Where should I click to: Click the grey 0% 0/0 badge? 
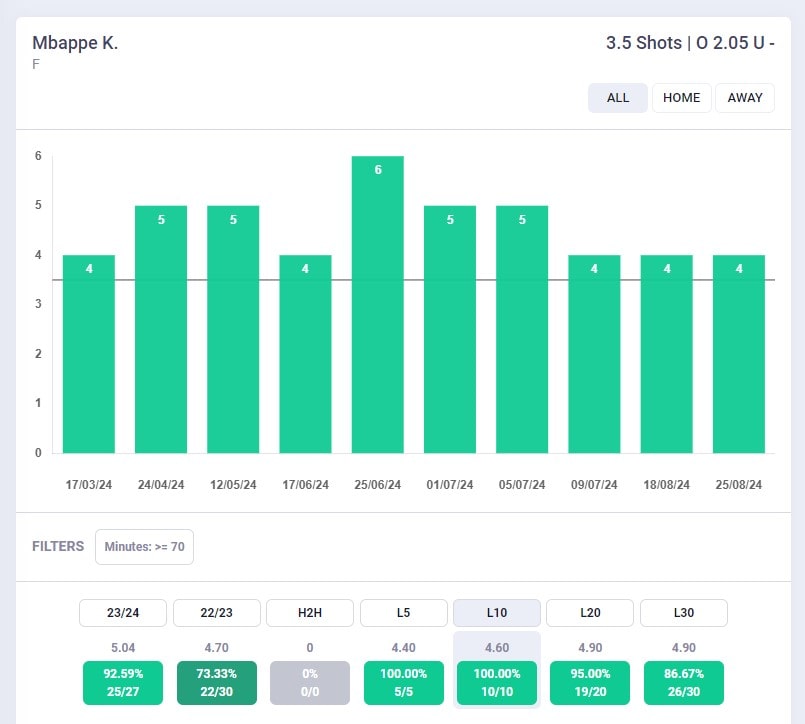click(310, 683)
